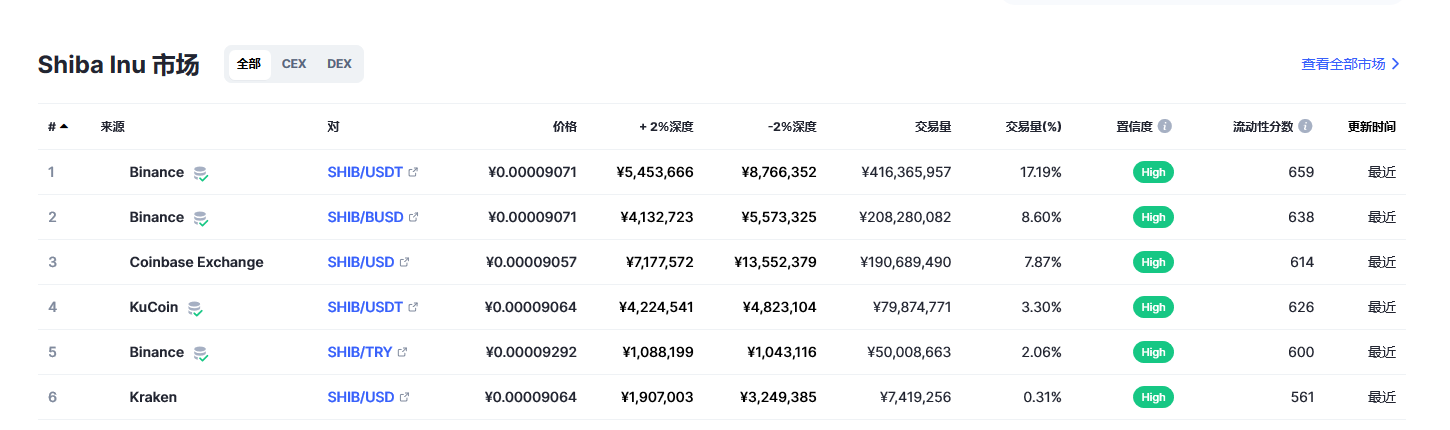This screenshot has width=1450, height=430.
Task: Sort by 来源 column header
Action: pos(113,127)
